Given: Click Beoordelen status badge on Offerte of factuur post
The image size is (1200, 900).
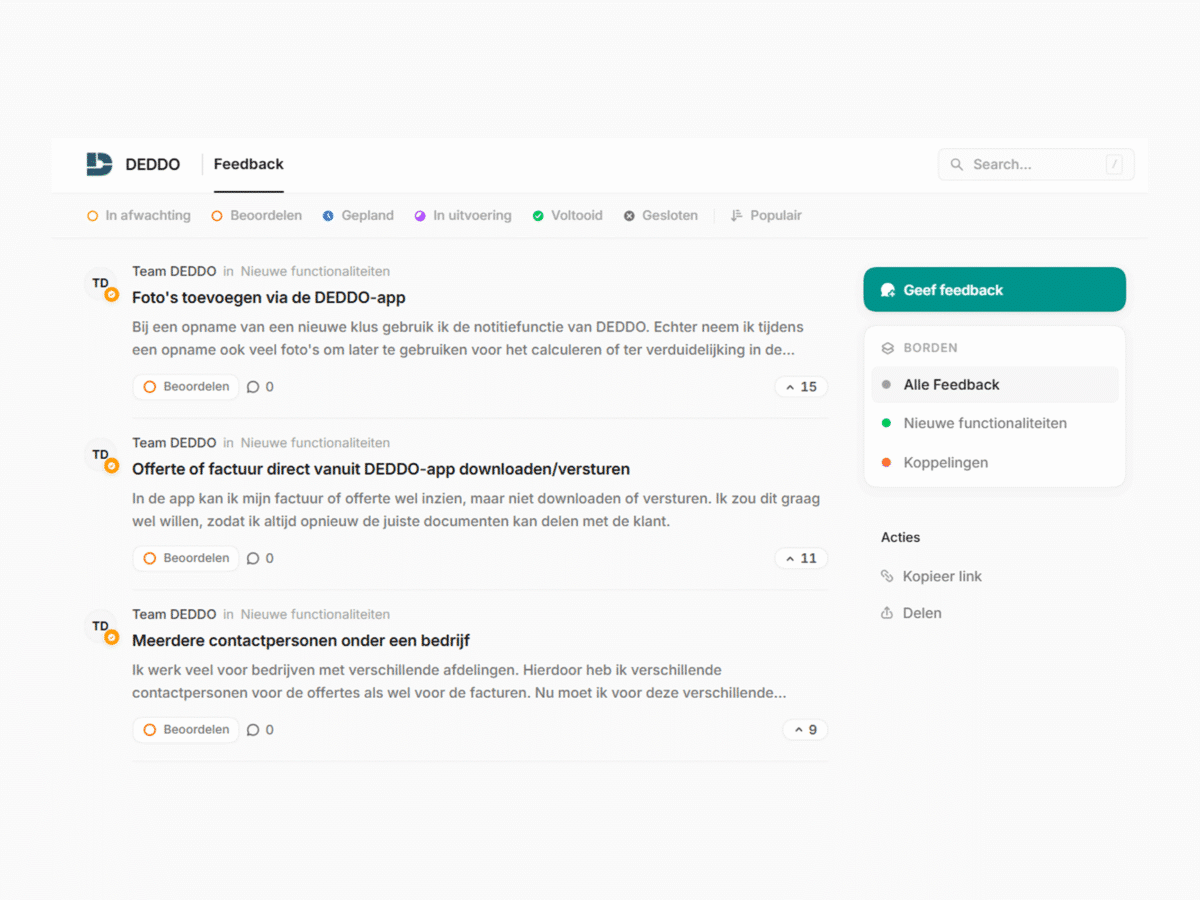Looking at the screenshot, I should (186, 558).
